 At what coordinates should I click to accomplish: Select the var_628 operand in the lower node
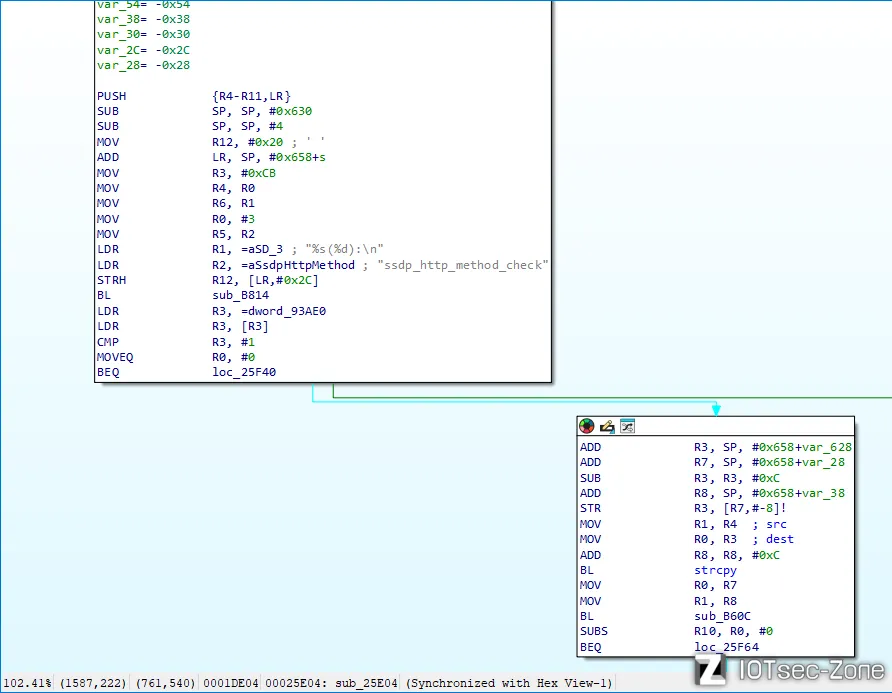tap(827, 447)
